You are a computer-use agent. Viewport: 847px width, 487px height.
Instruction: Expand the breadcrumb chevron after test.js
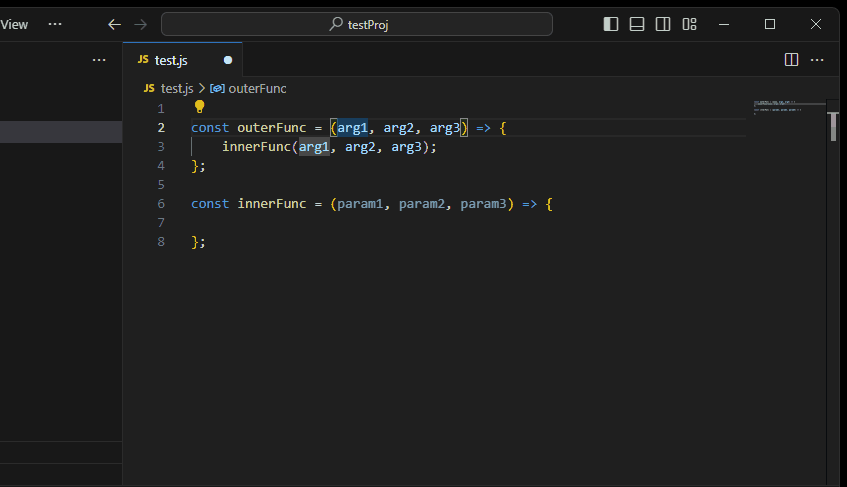coord(202,89)
